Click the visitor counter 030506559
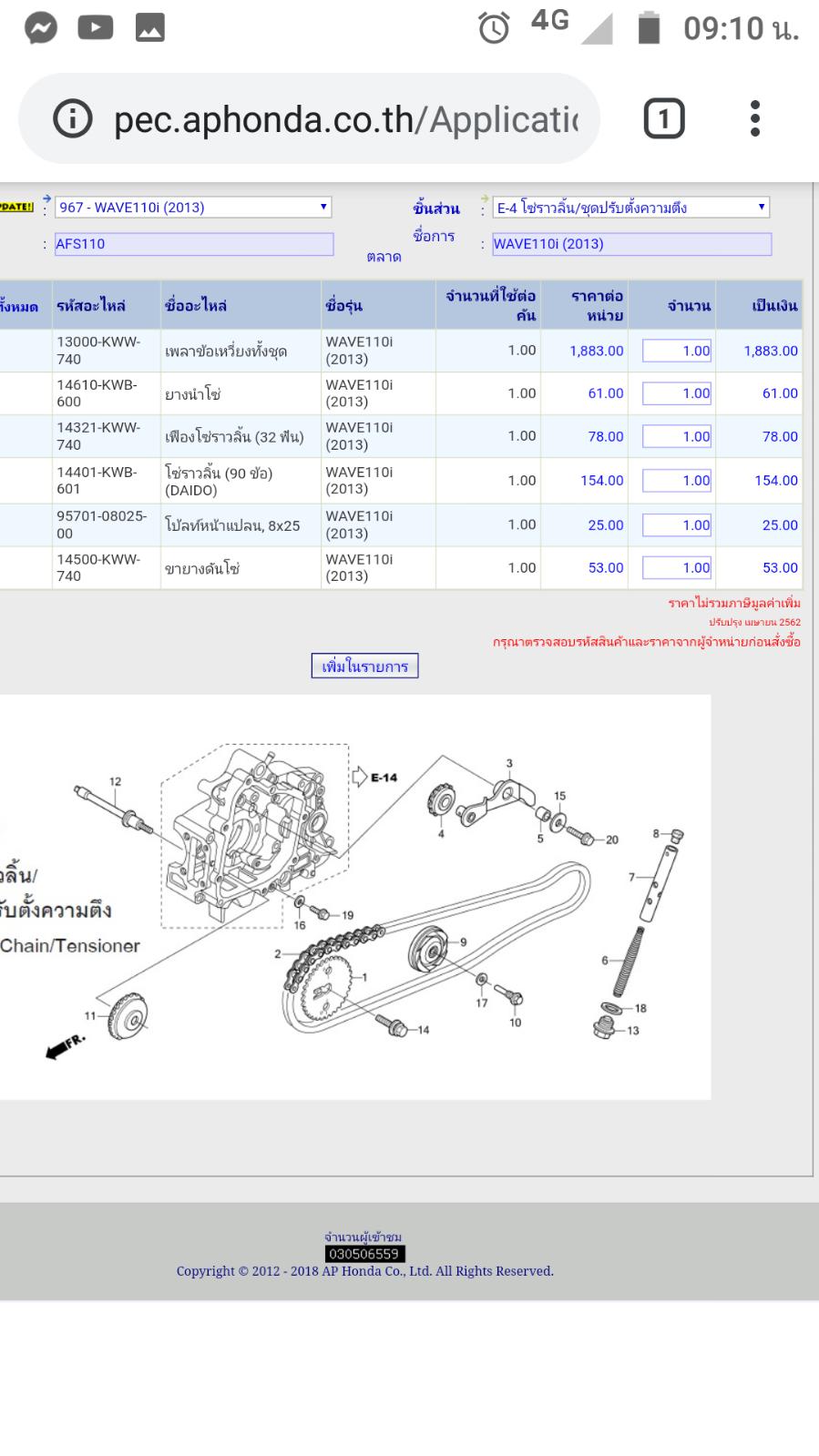The image size is (819, 1456). [364, 1254]
